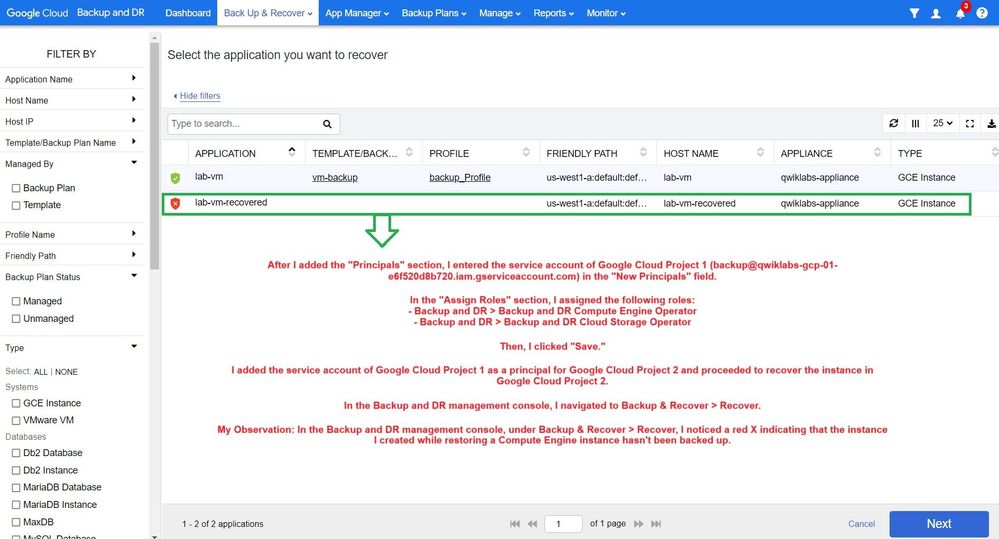Viewport: 999px width, 539px height.
Task: Check the MaxDB checkbox
Action: coord(16,522)
